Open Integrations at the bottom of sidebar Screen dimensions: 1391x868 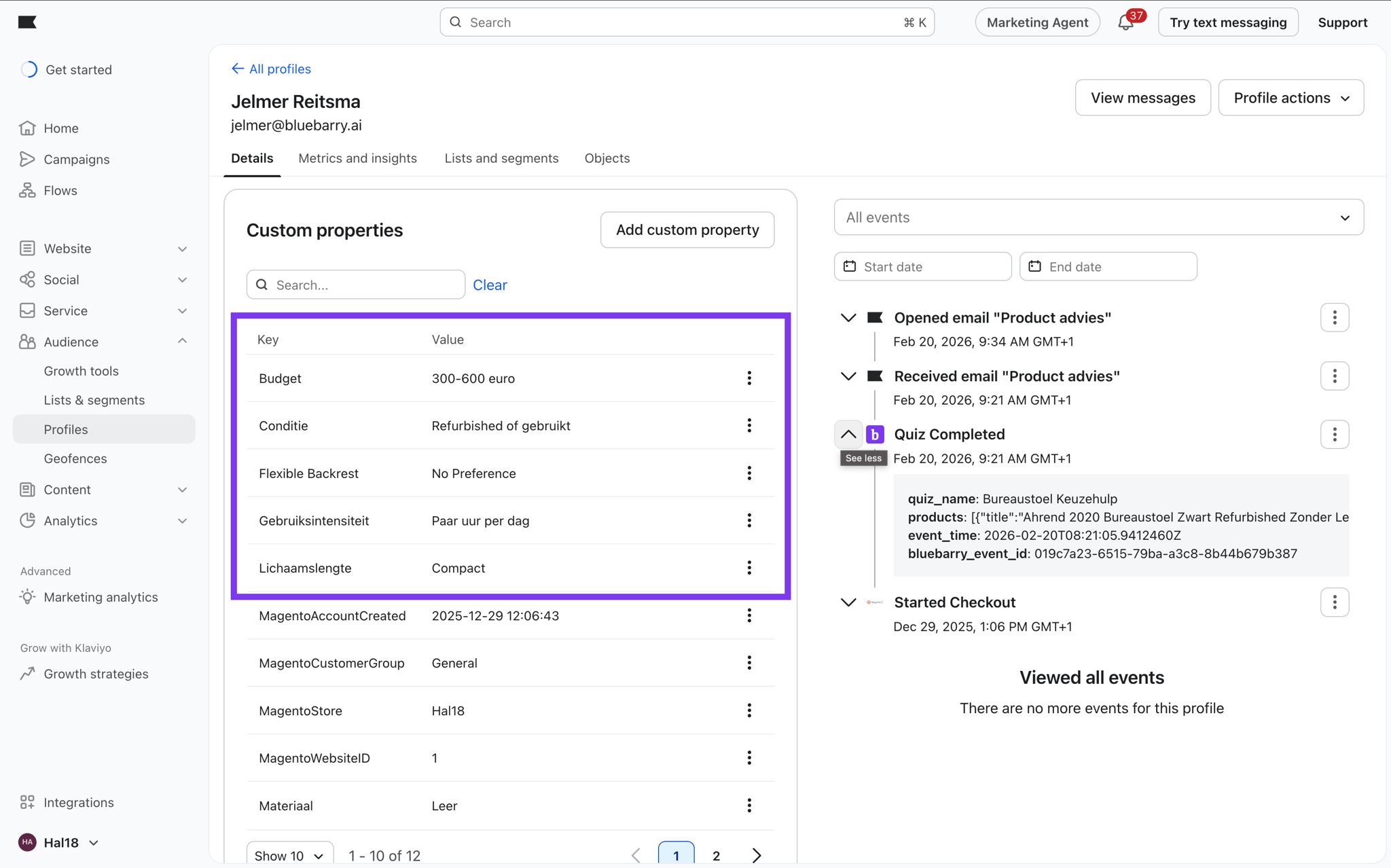(79, 802)
